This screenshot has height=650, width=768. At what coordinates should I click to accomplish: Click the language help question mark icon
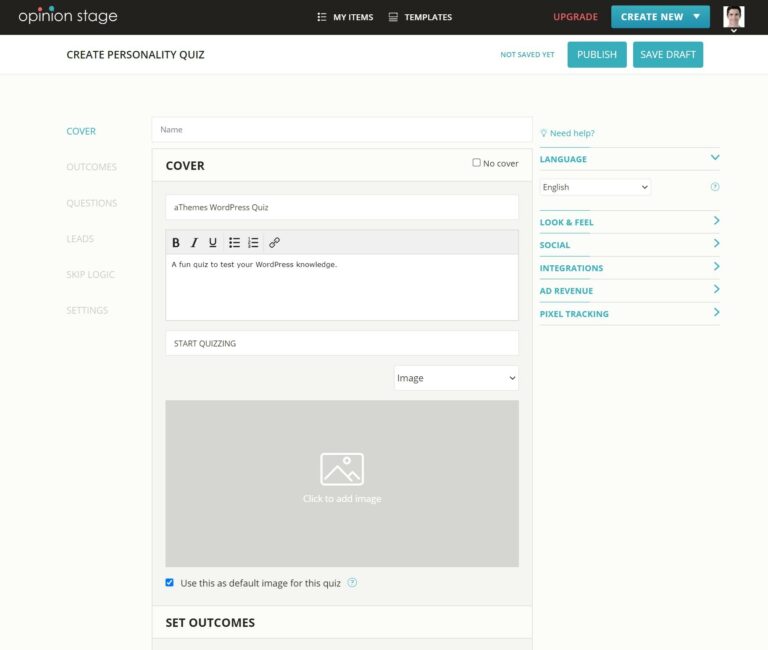[715, 187]
